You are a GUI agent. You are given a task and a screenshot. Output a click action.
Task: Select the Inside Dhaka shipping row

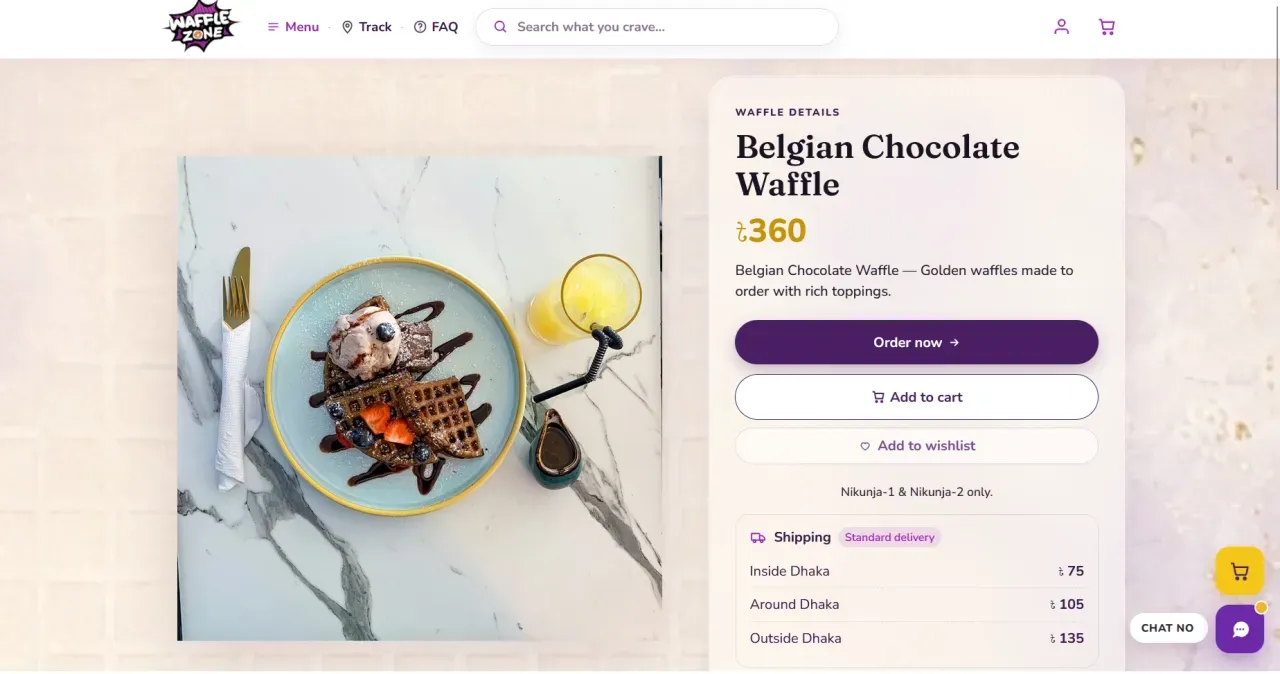(x=916, y=571)
